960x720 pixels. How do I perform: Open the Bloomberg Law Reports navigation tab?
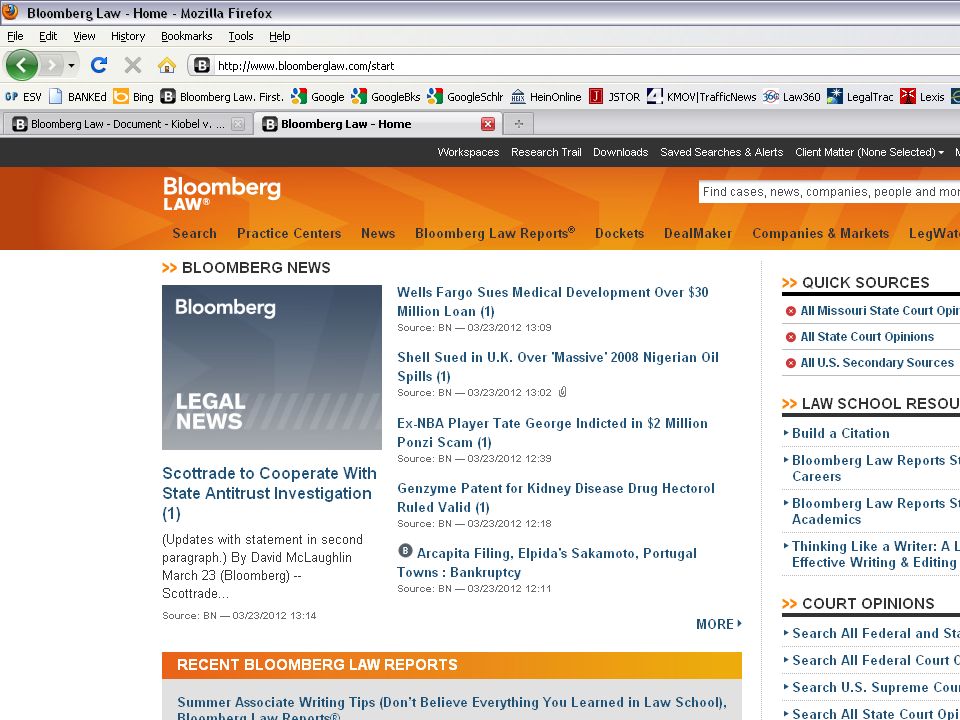tap(495, 233)
